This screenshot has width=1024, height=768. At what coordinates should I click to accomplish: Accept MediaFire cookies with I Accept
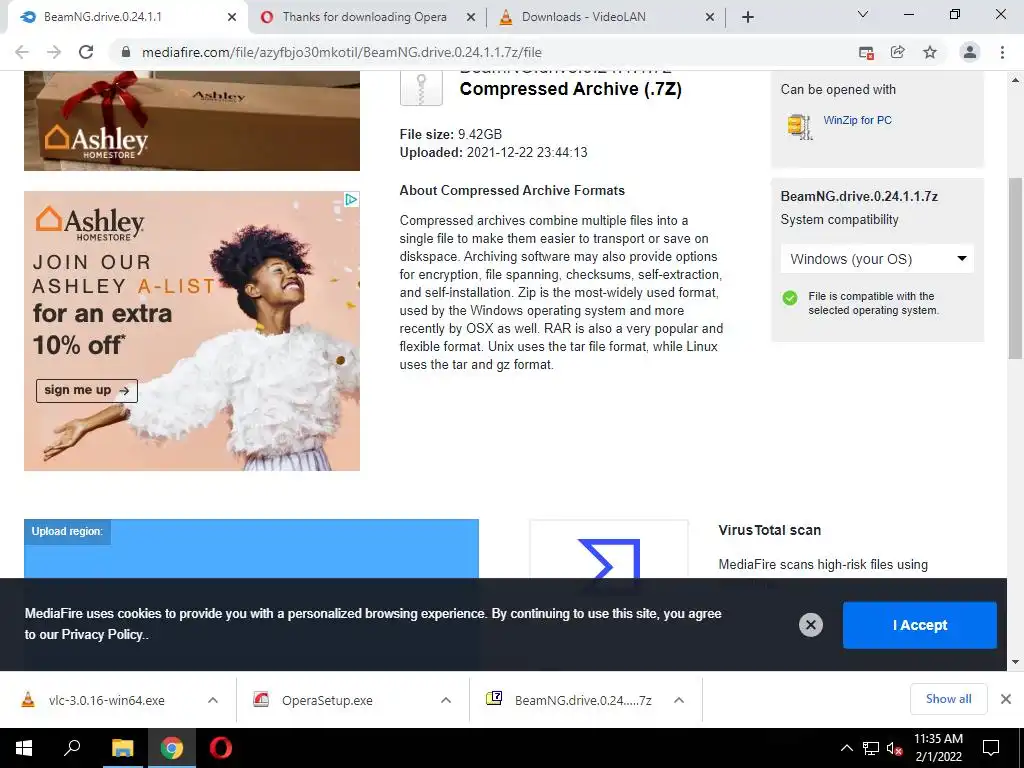(920, 625)
